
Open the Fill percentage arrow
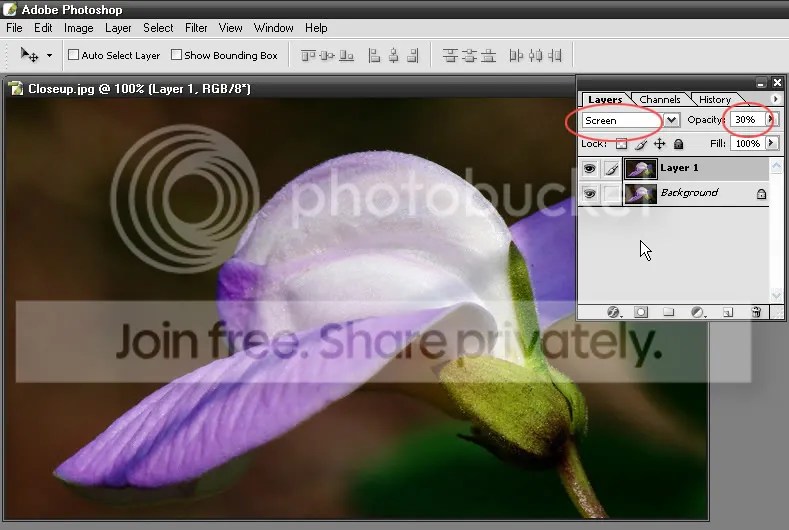click(x=771, y=143)
